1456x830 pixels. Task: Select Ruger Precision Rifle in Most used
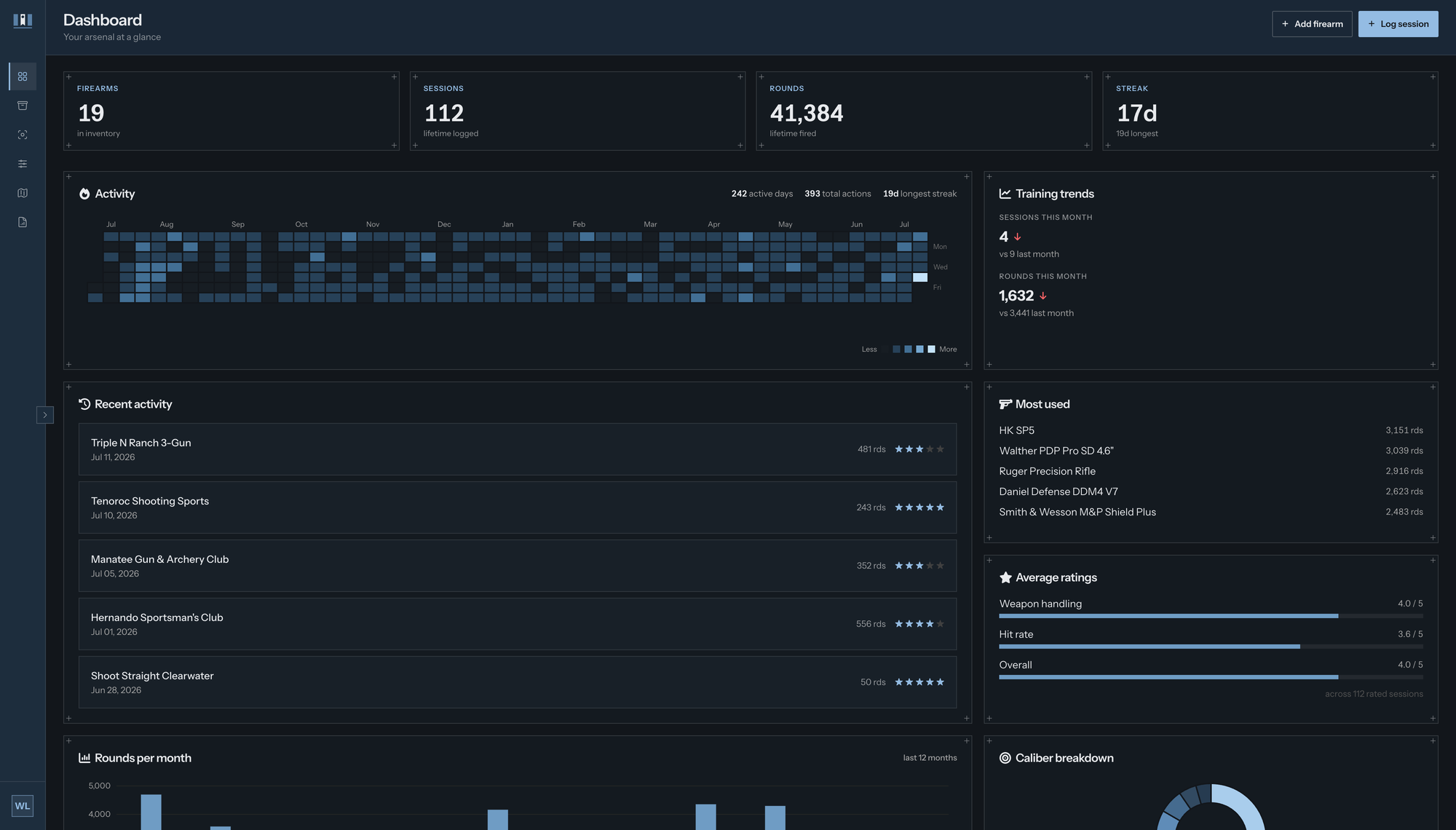[x=1211, y=471]
